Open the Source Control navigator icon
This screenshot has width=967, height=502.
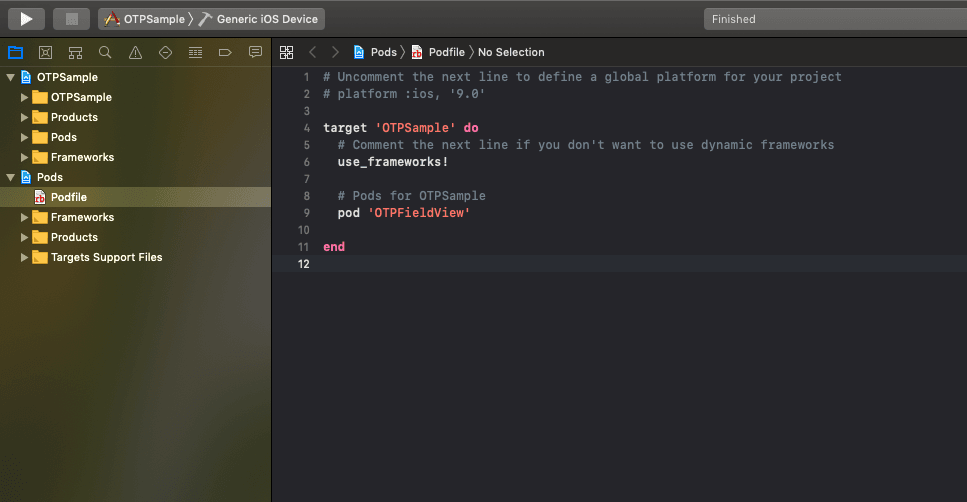point(45,52)
